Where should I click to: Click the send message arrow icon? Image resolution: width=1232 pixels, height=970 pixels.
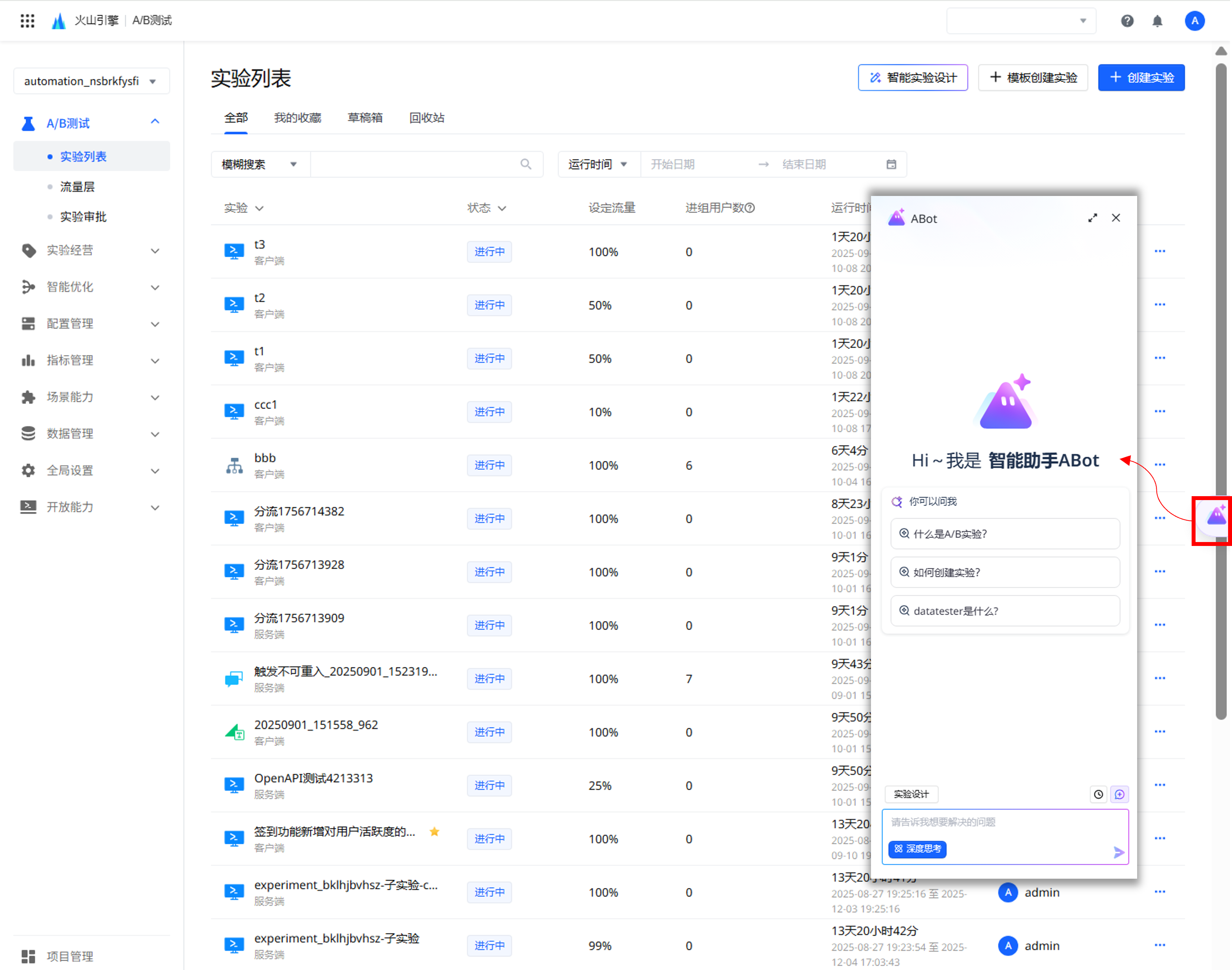point(1118,852)
